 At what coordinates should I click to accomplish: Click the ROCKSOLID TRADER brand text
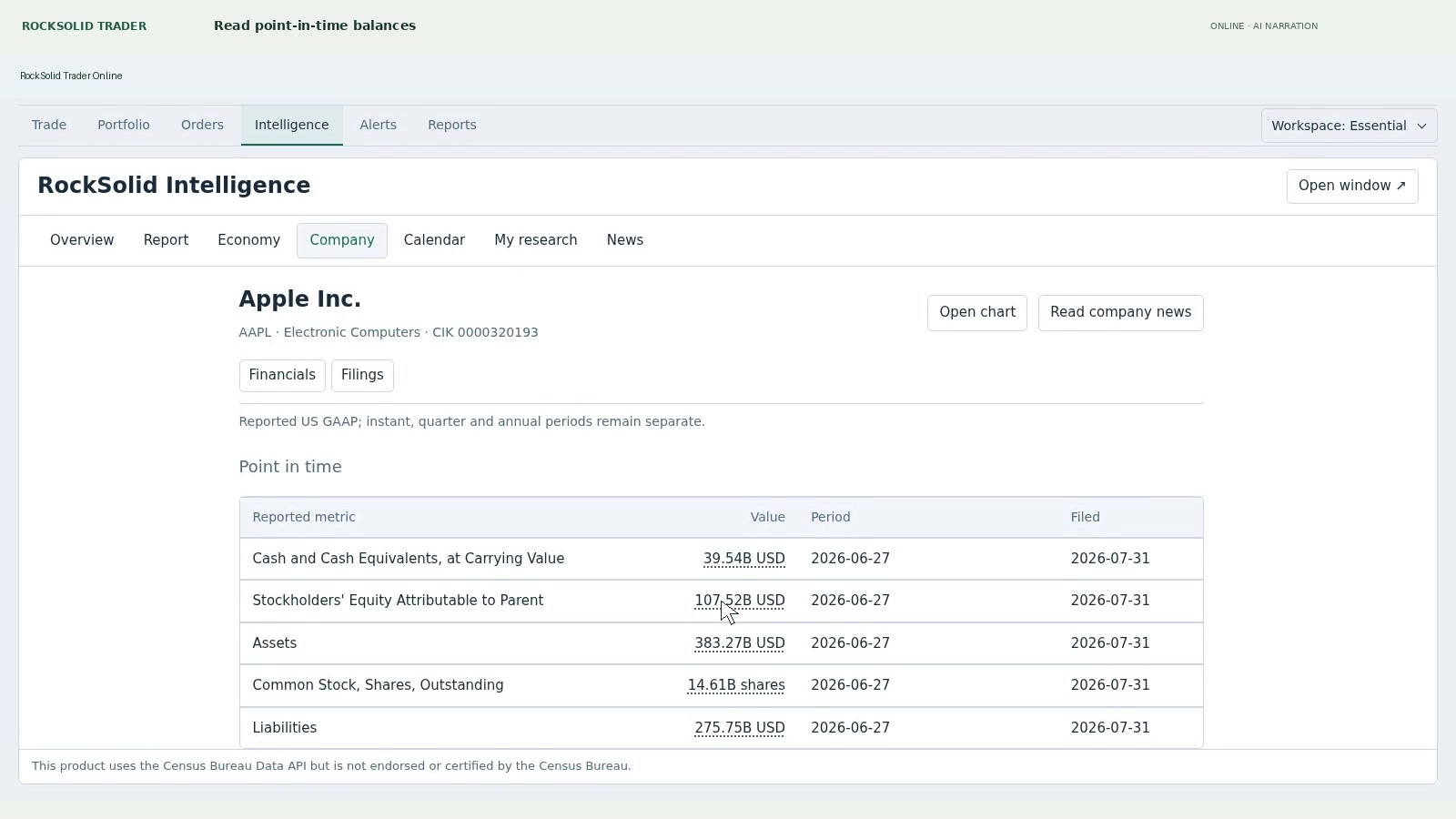84,25
